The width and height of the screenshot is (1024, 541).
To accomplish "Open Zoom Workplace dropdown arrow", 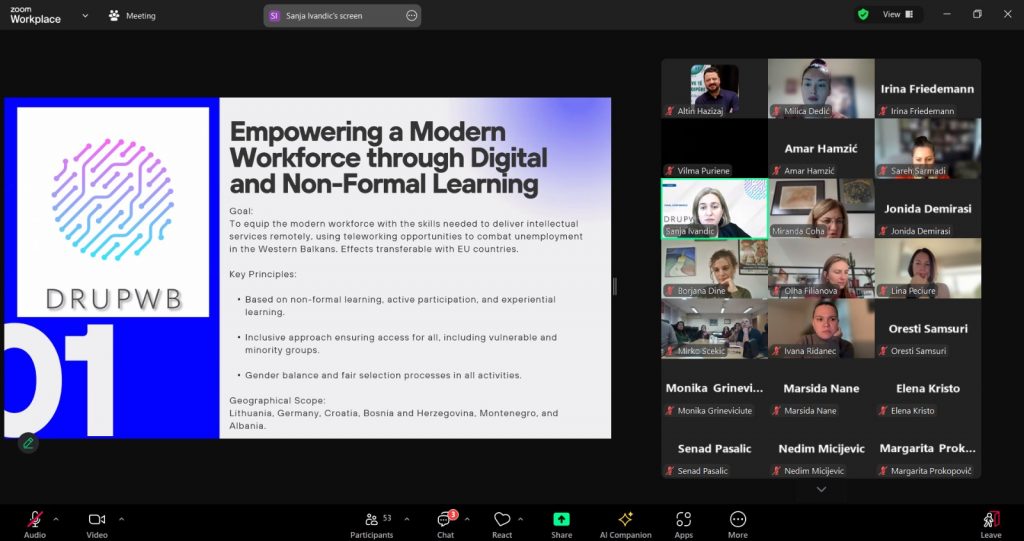I will pyautogui.click(x=85, y=16).
